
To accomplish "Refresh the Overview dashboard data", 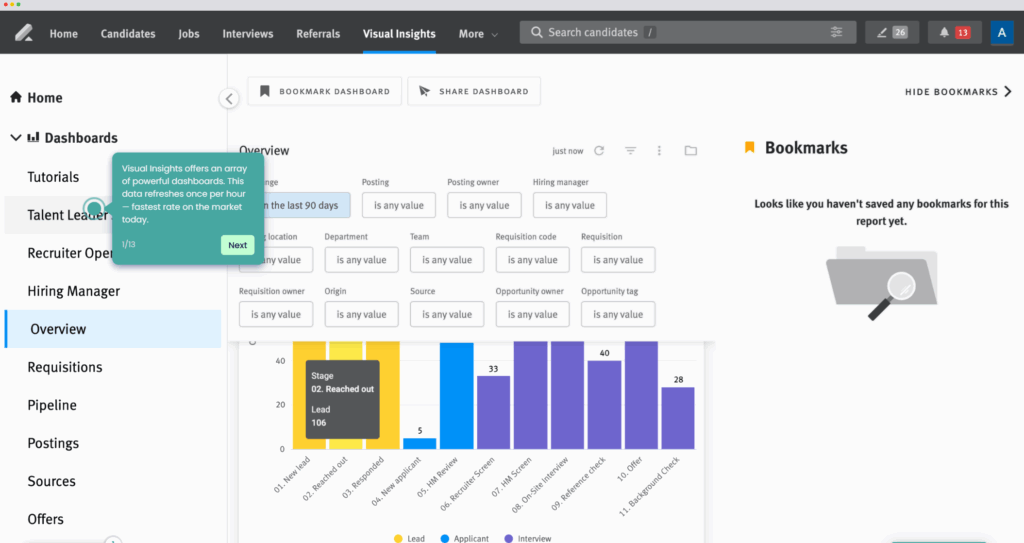I will tap(599, 151).
